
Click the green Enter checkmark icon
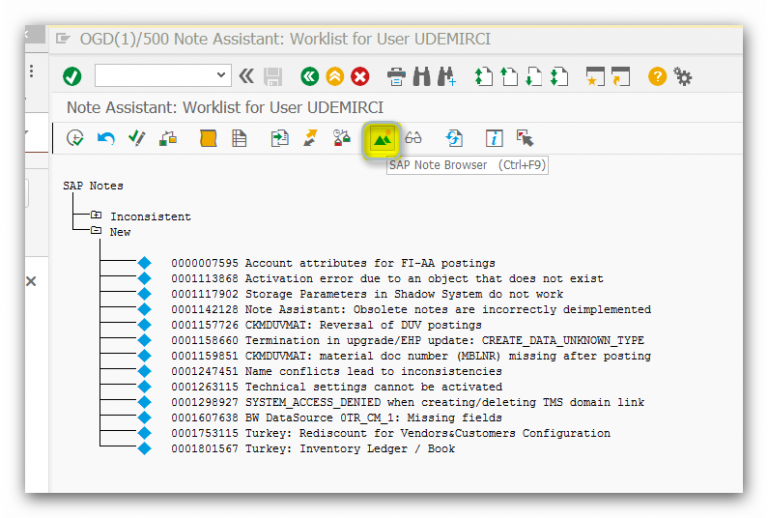pos(72,77)
